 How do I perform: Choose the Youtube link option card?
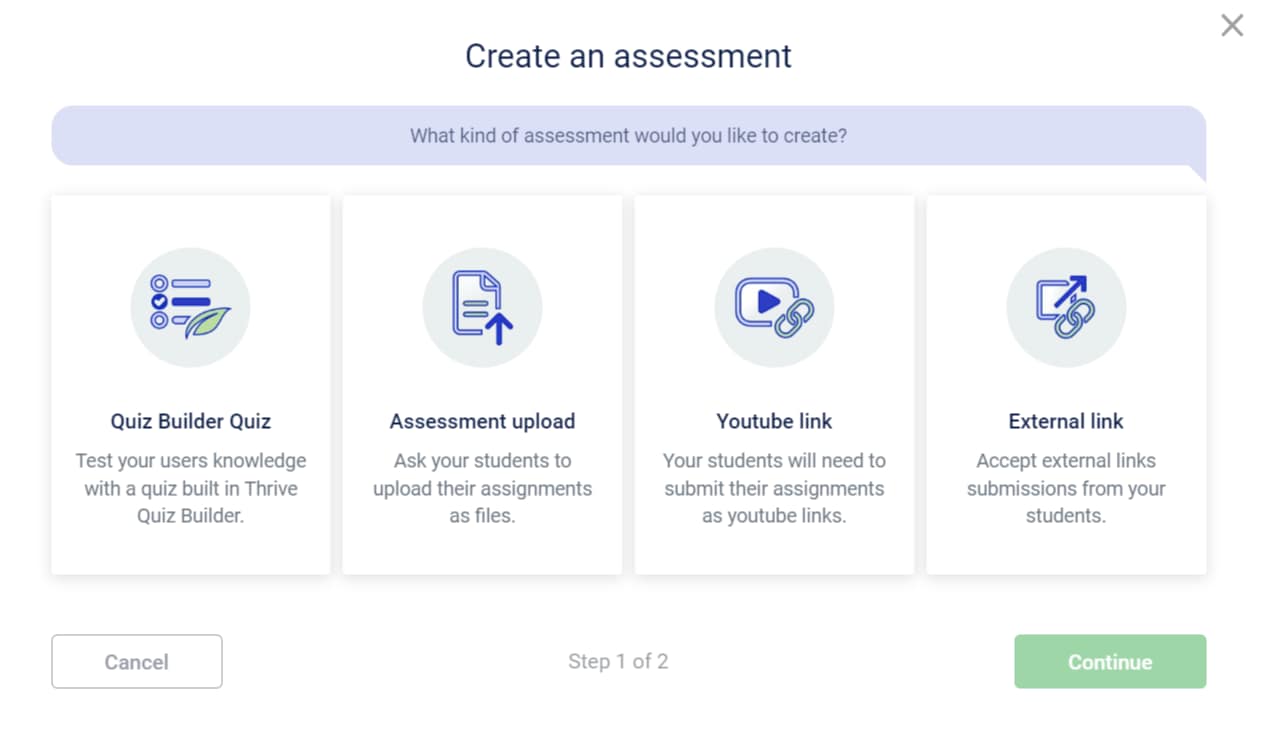[774, 384]
